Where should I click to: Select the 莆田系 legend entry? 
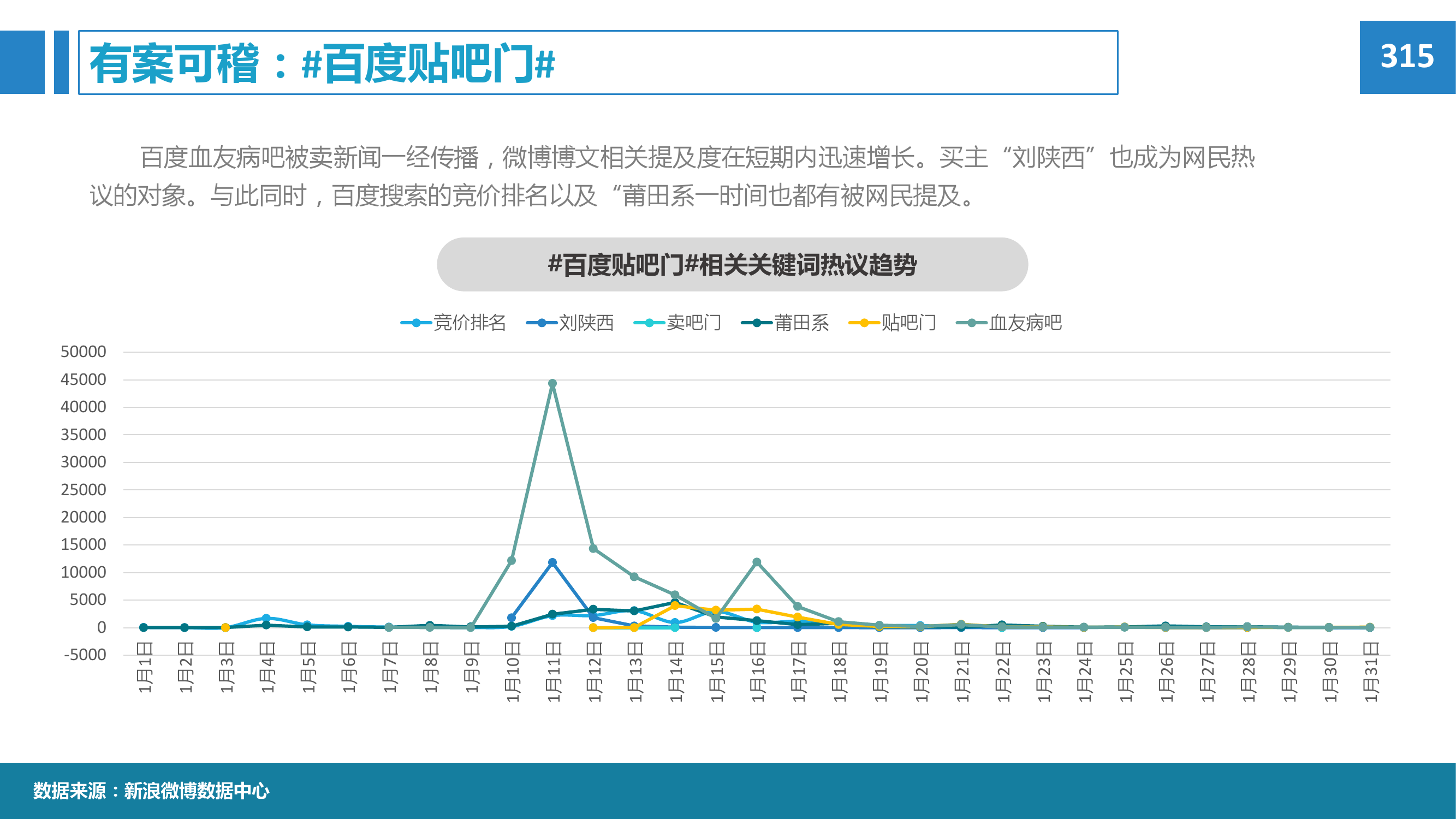click(785, 323)
